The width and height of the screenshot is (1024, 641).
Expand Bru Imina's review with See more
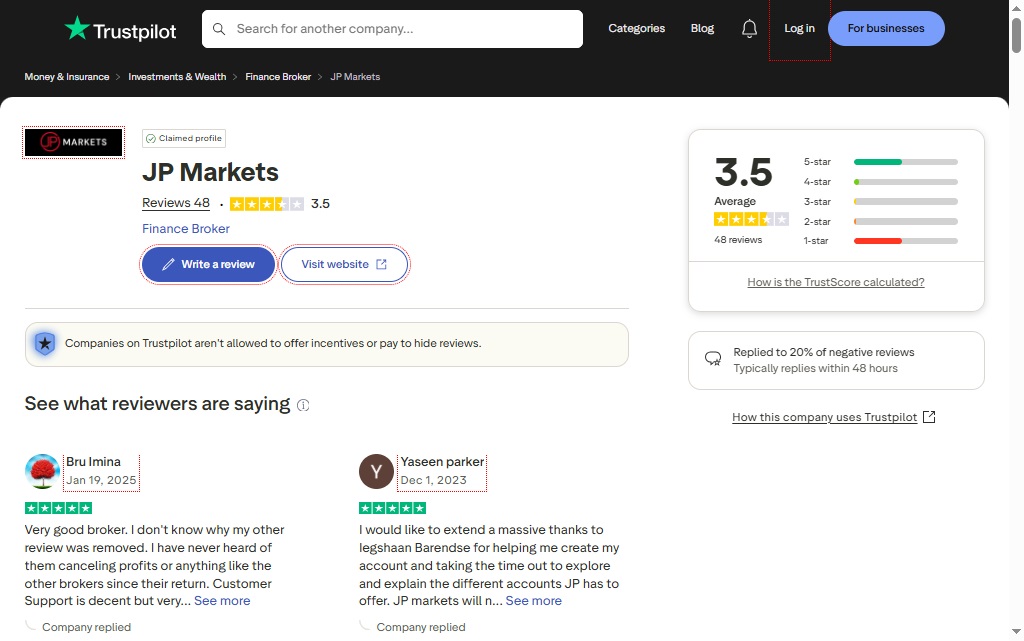pos(222,601)
